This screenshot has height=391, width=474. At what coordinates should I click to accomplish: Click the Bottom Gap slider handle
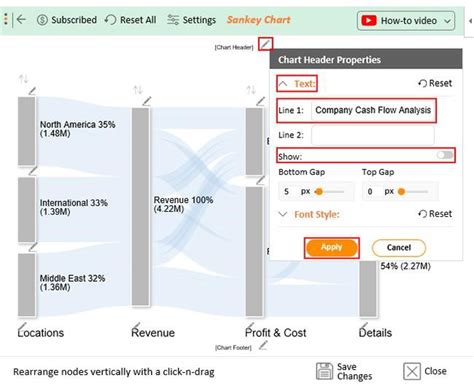pyautogui.click(x=319, y=192)
